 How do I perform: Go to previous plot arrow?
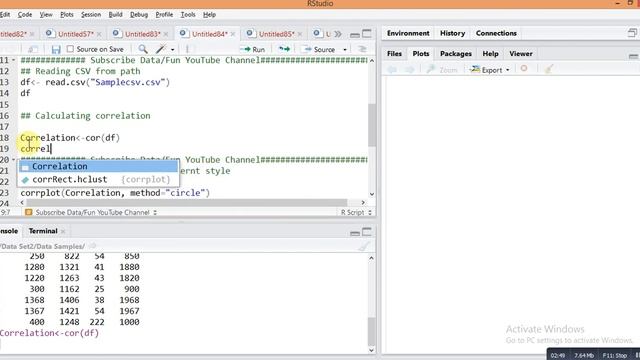coord(392,70)
